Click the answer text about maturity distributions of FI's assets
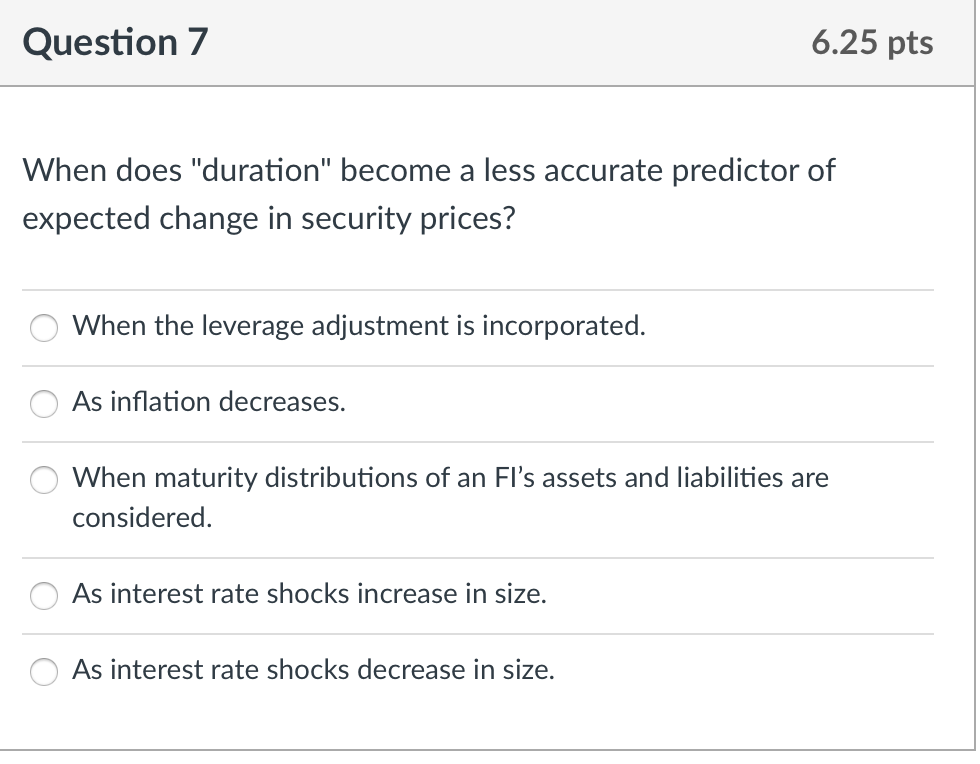 pyautogui.click(x=450, y=479)
